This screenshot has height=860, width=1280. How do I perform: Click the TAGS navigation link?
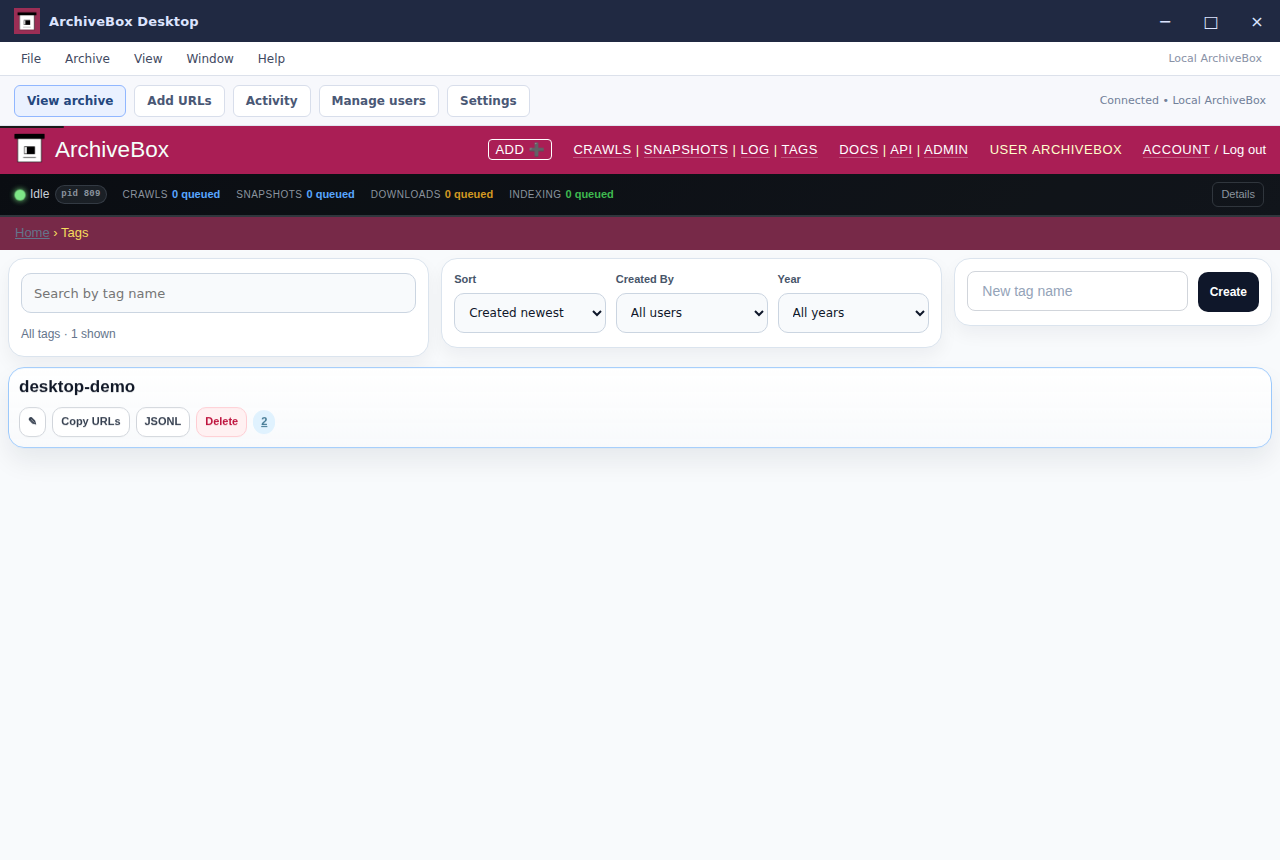tap(799, 150)
